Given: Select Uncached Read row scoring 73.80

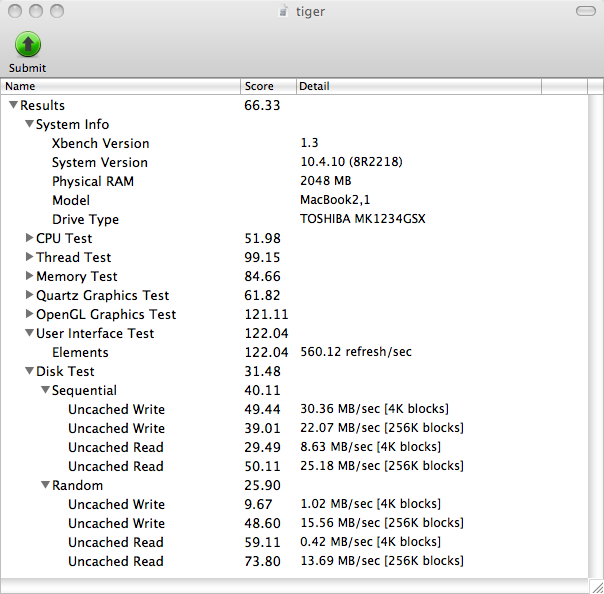Looking at the screenshot, I should pyautogui.click(x=294, y=561).
